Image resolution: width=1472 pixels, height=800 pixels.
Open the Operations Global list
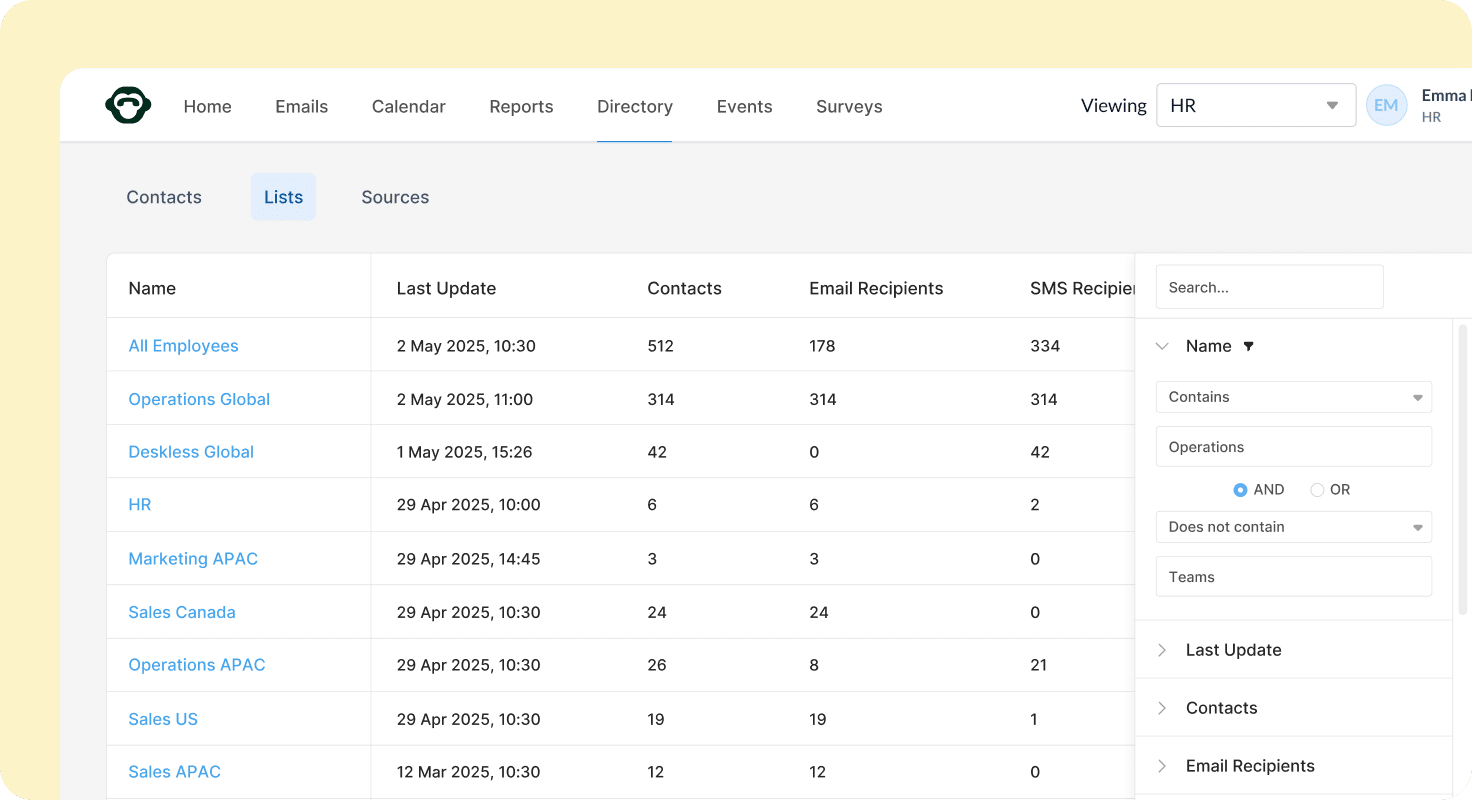[199, 399]
